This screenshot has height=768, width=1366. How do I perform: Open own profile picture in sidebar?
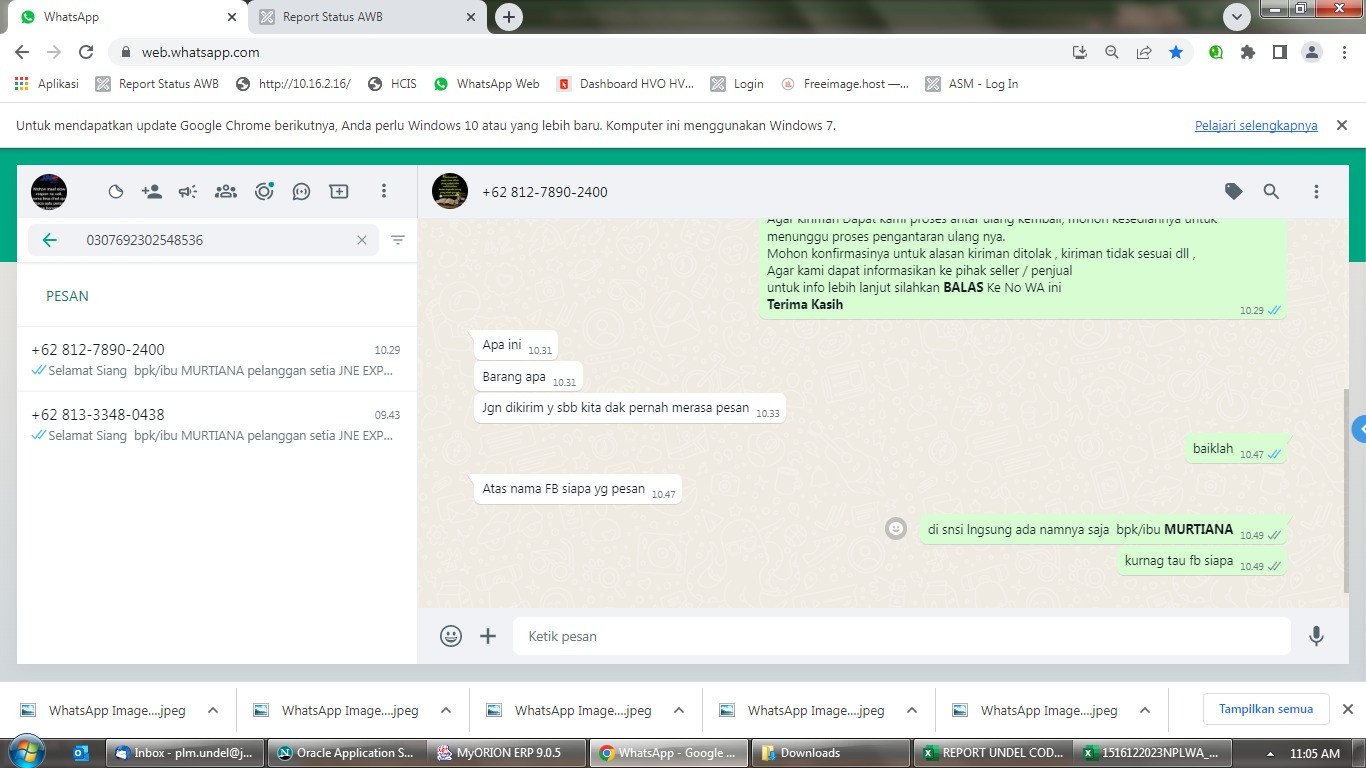(x=49, y=191)
